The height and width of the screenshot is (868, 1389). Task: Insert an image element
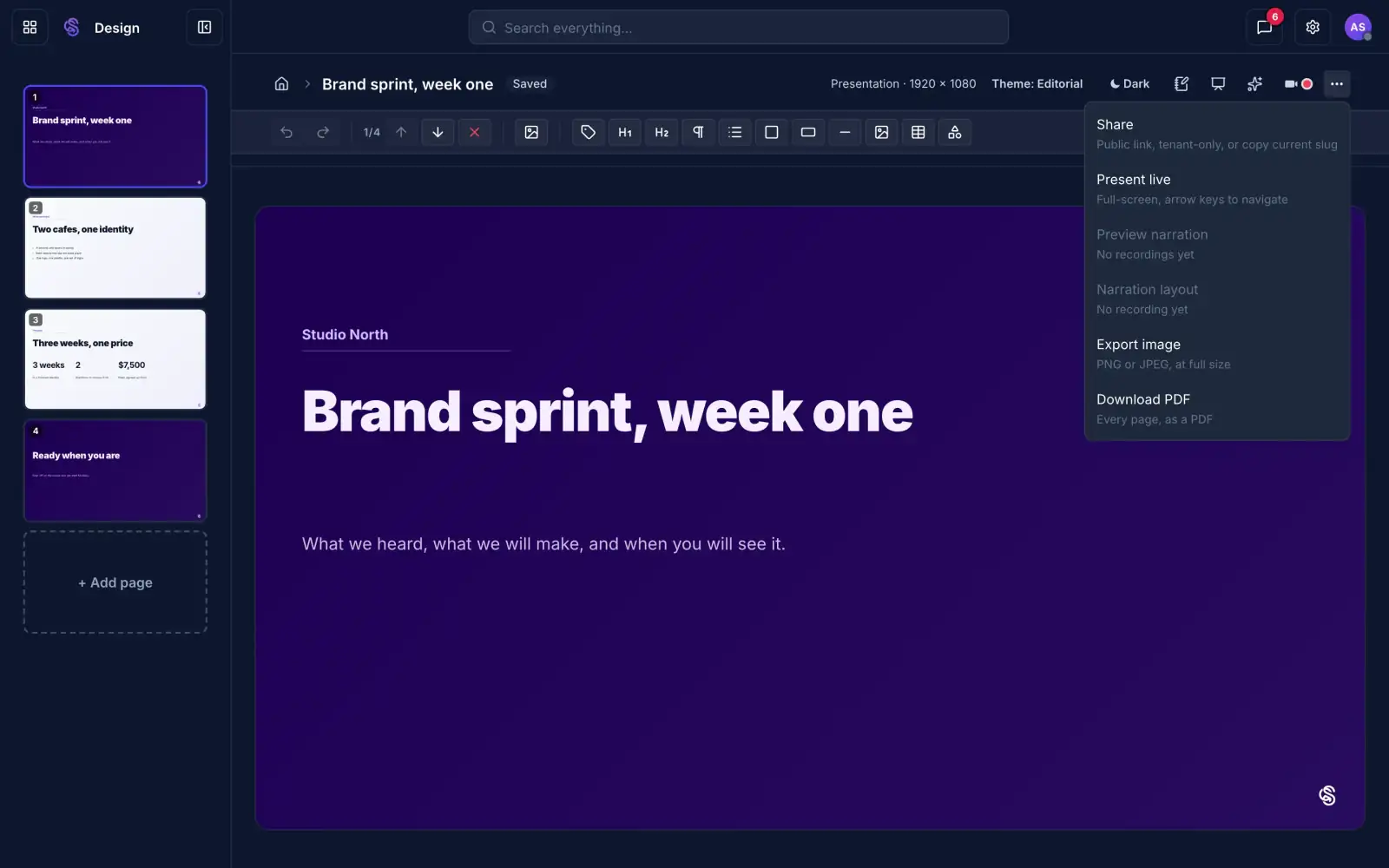click(x=881, y=132)
